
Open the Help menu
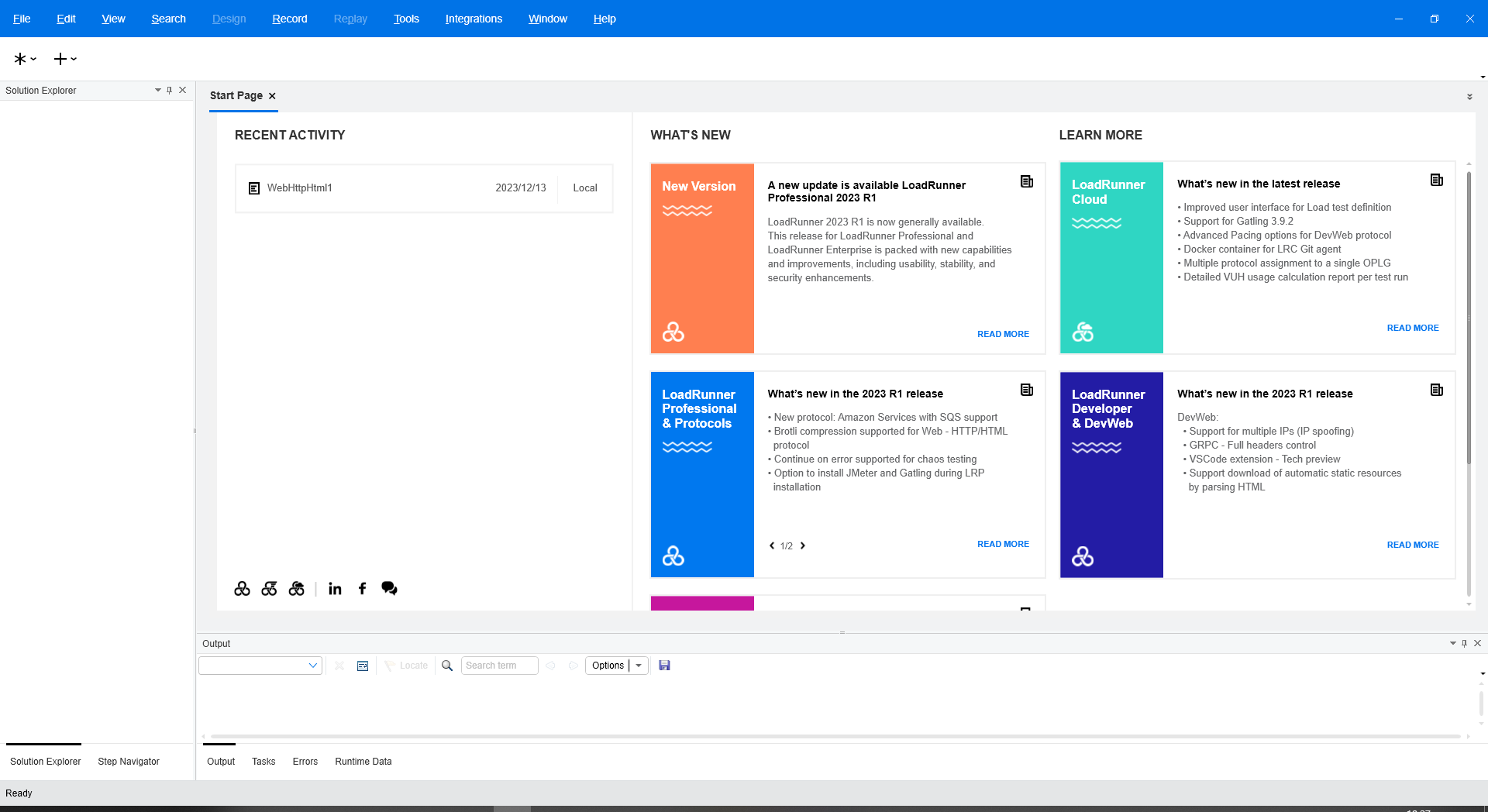tap(604, 19)
